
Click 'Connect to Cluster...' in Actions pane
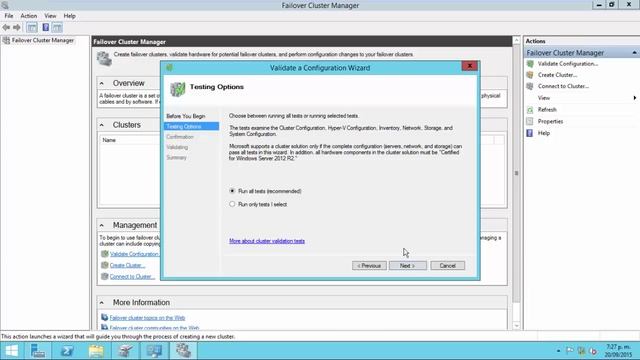563,86
